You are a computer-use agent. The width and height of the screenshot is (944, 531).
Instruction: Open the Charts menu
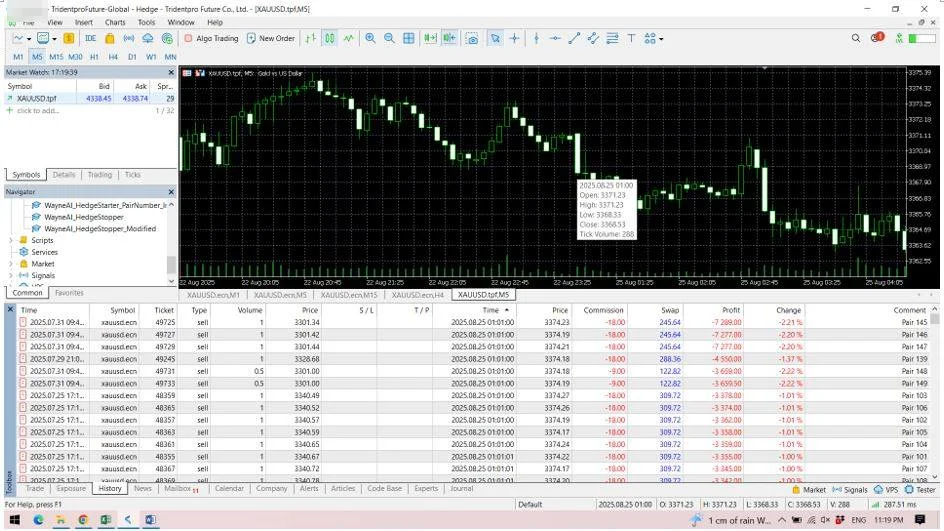(115, 22)
